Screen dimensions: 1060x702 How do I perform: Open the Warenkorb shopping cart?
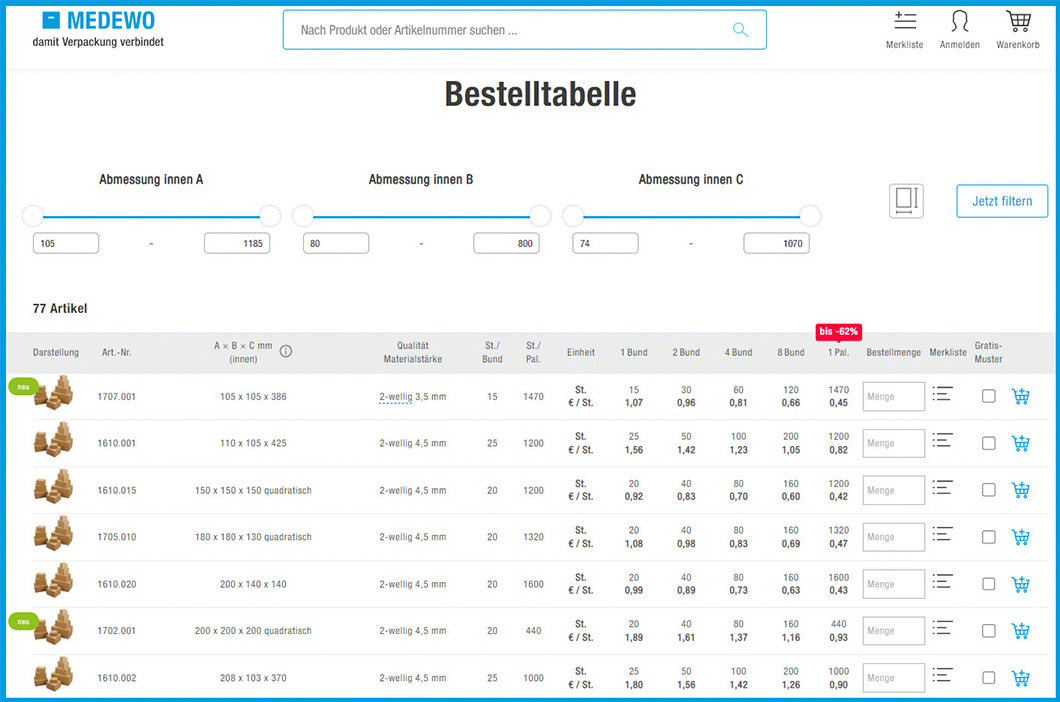[x=1017, y=22]
